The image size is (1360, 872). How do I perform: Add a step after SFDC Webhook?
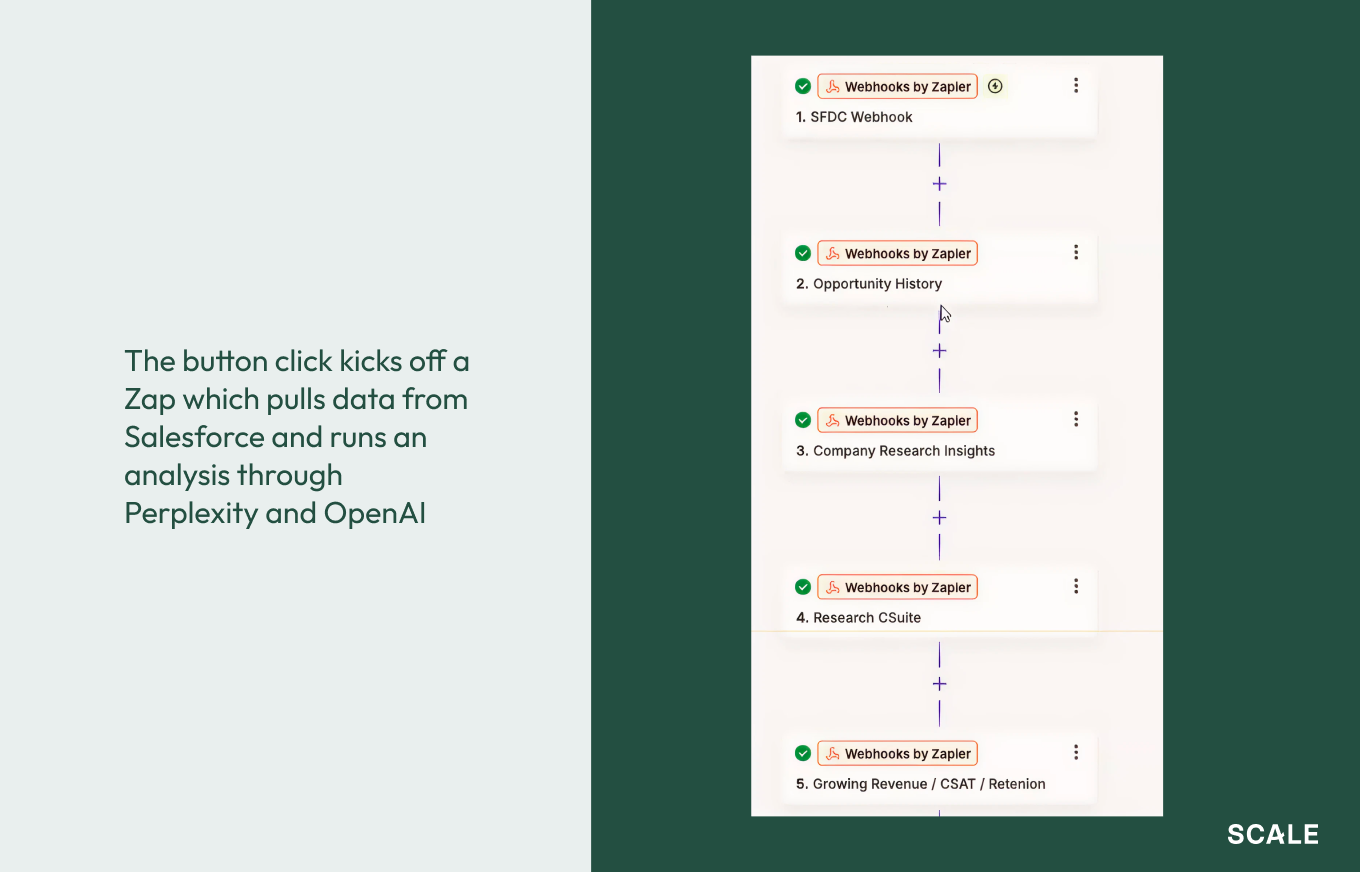point(939,184)
